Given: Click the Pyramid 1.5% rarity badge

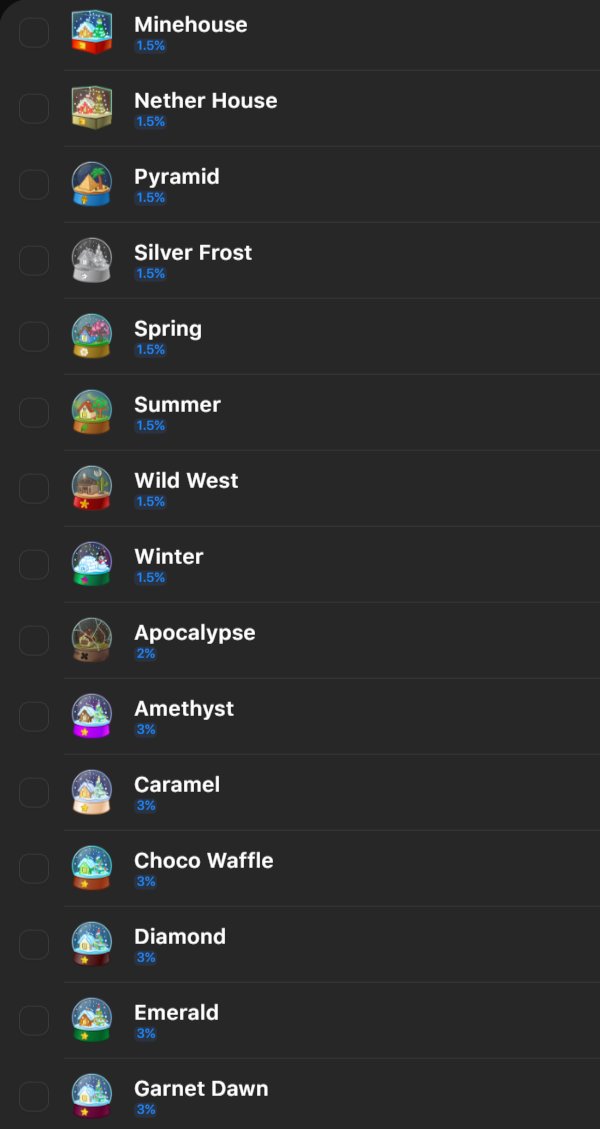Looking at the screenshot, I should pos(150,198).
